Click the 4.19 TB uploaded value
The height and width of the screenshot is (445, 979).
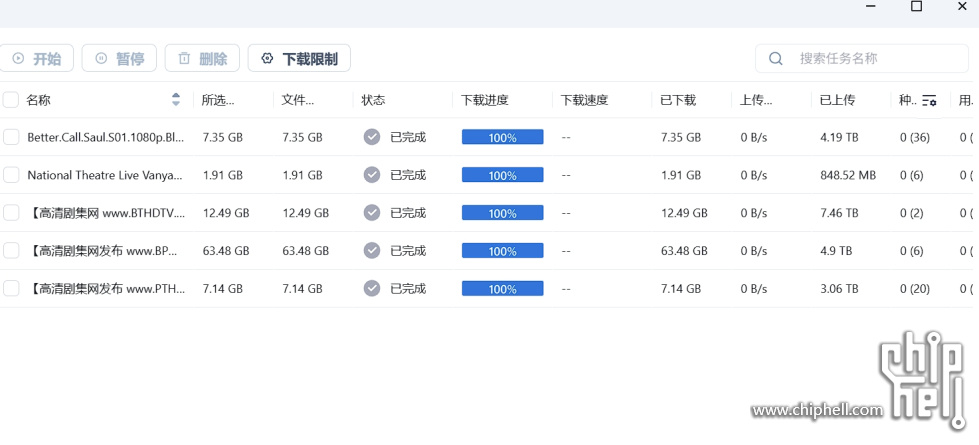click(x=839, y=137)
